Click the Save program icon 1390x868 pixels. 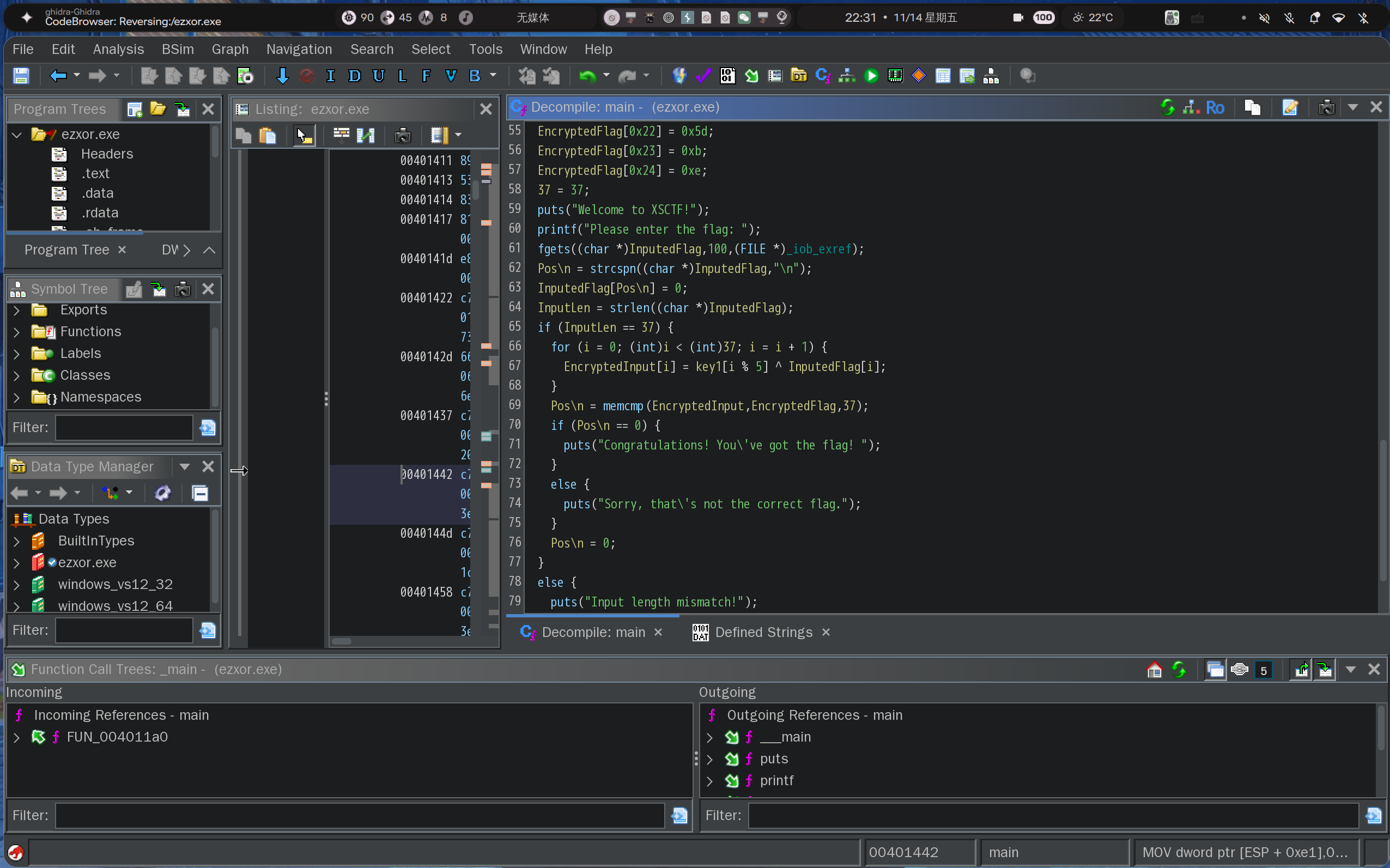(x=21, y=76)
